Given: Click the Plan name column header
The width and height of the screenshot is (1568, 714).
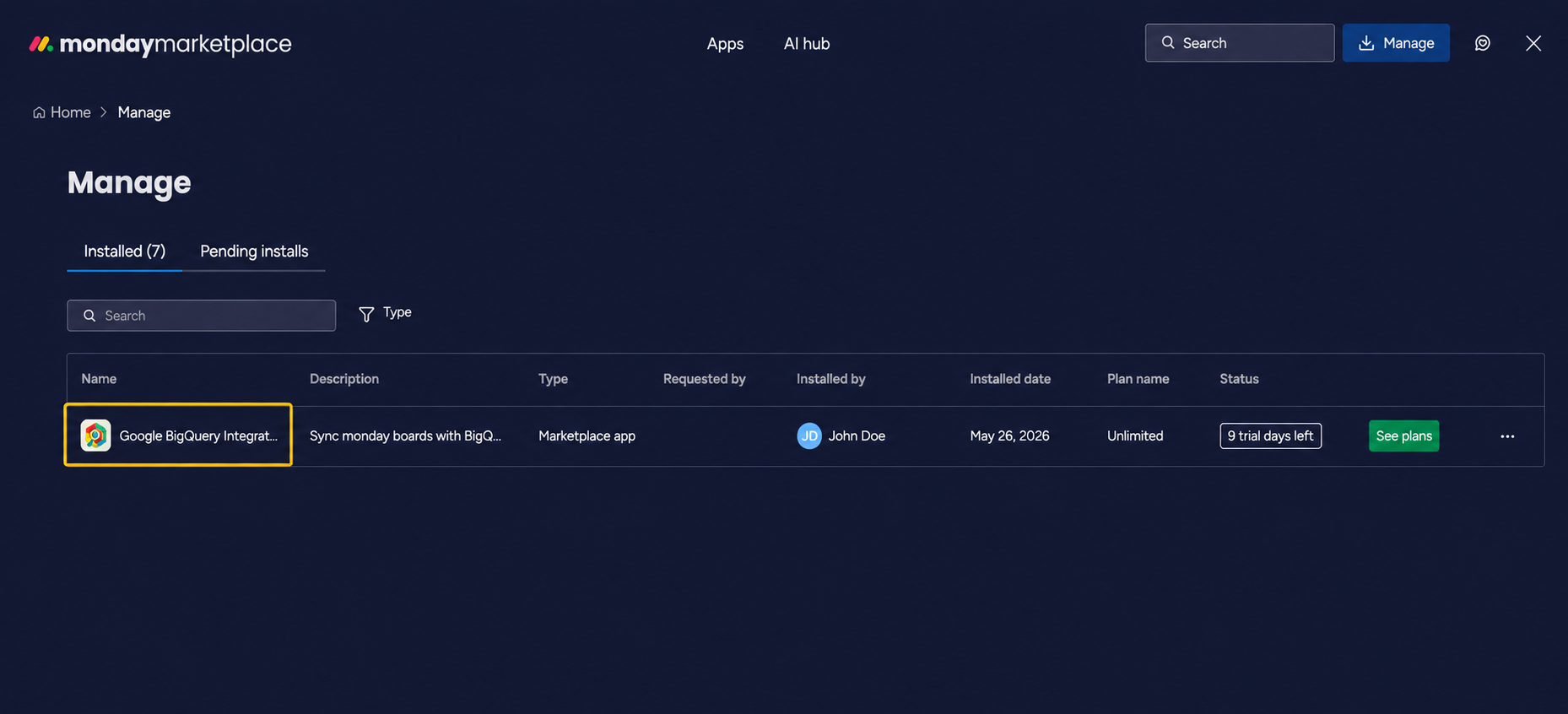Looking at the screenshot, I should pyautogui.click(x=1138, y=379).
